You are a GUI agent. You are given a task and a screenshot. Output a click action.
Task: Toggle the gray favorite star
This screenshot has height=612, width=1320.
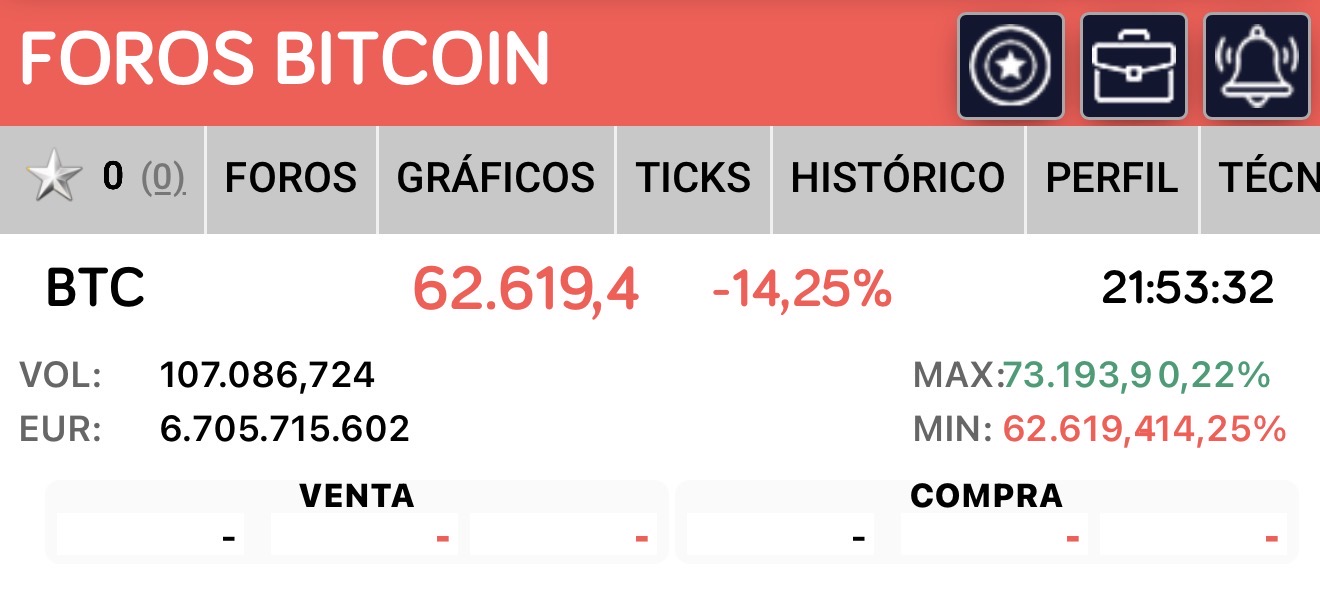coord(54,178)
